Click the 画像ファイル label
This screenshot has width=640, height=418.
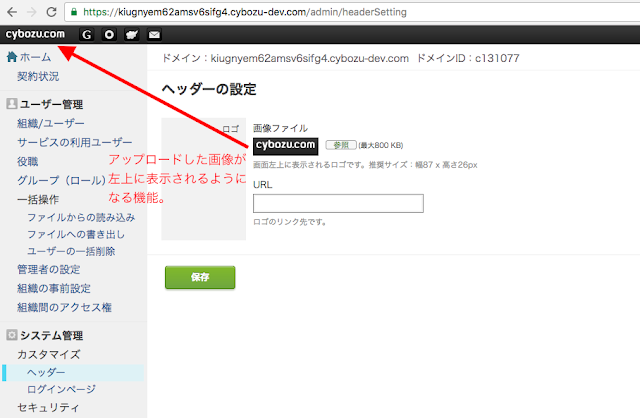coord(280,128)
